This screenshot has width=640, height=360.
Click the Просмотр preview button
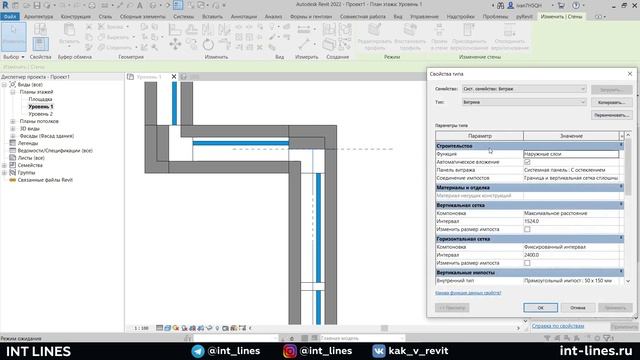(x=452, y=308)
